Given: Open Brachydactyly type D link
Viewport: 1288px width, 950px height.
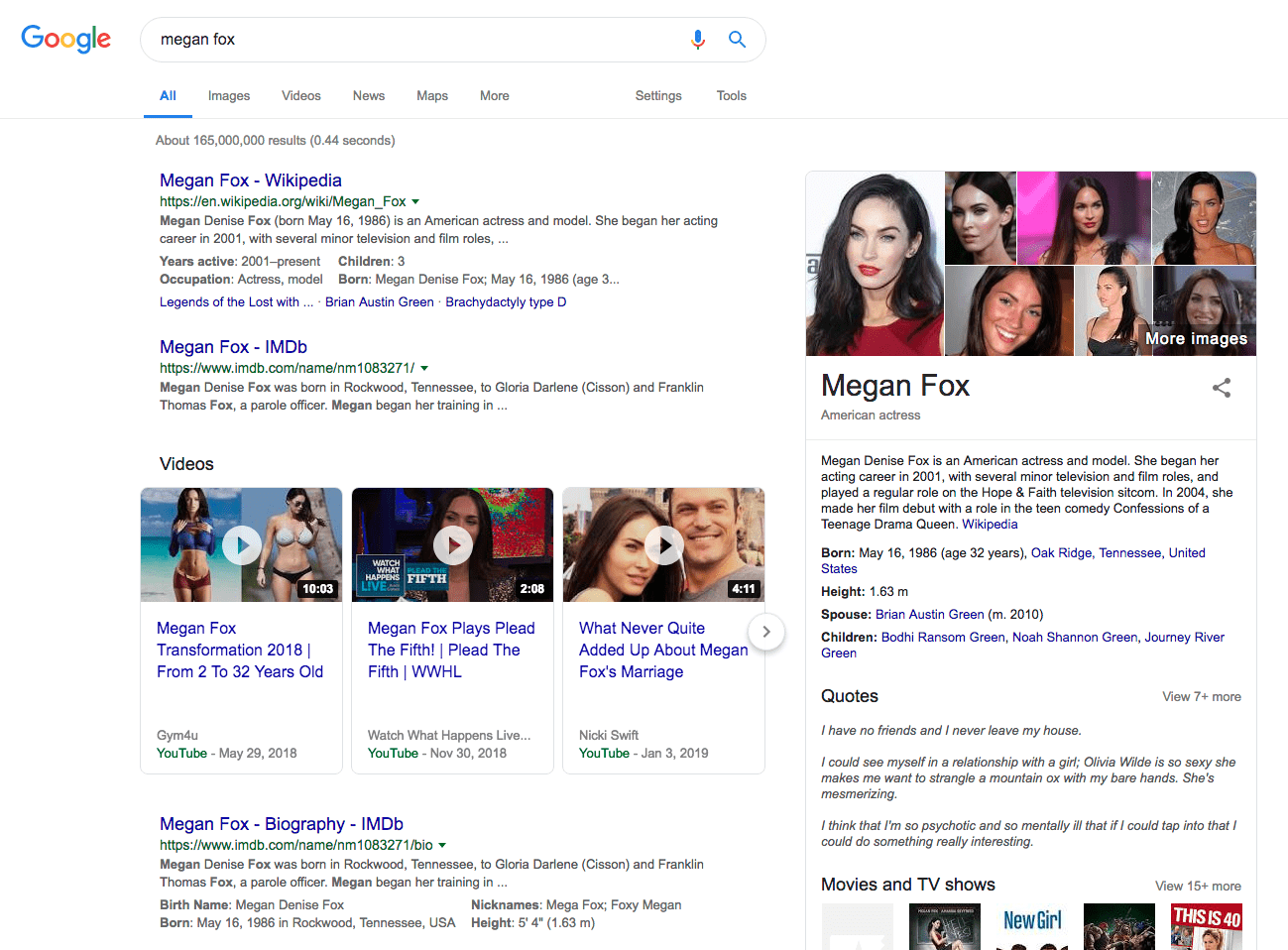Looking at the screenshot, I should coord(506,302).
